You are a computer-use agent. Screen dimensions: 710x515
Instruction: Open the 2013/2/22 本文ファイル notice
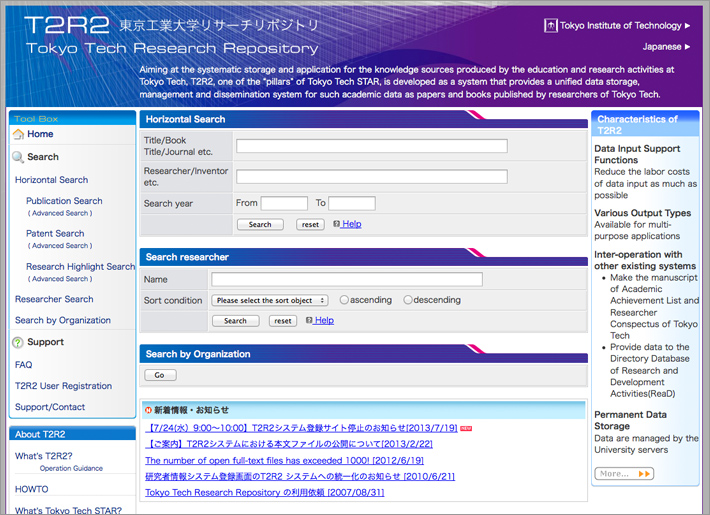(x=289, y=444)
